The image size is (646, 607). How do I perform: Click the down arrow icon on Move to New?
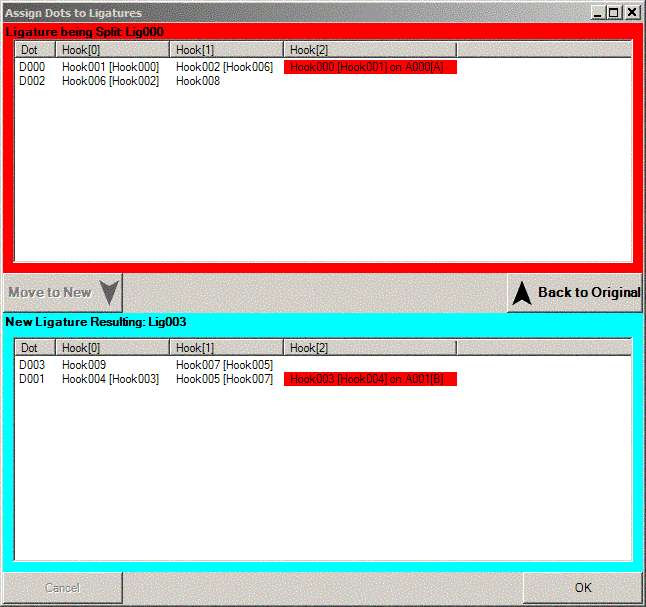pos(109,293)
